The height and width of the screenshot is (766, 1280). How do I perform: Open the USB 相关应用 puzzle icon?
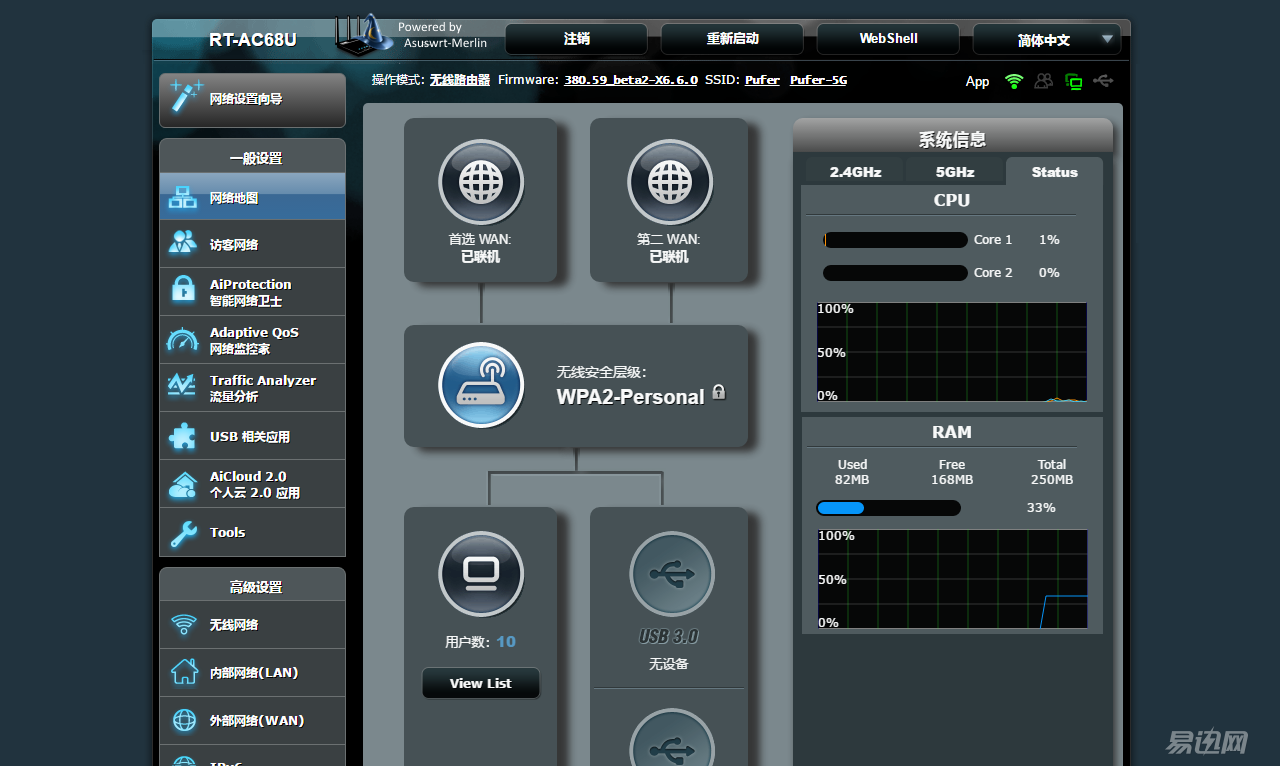tap(183, 436)
